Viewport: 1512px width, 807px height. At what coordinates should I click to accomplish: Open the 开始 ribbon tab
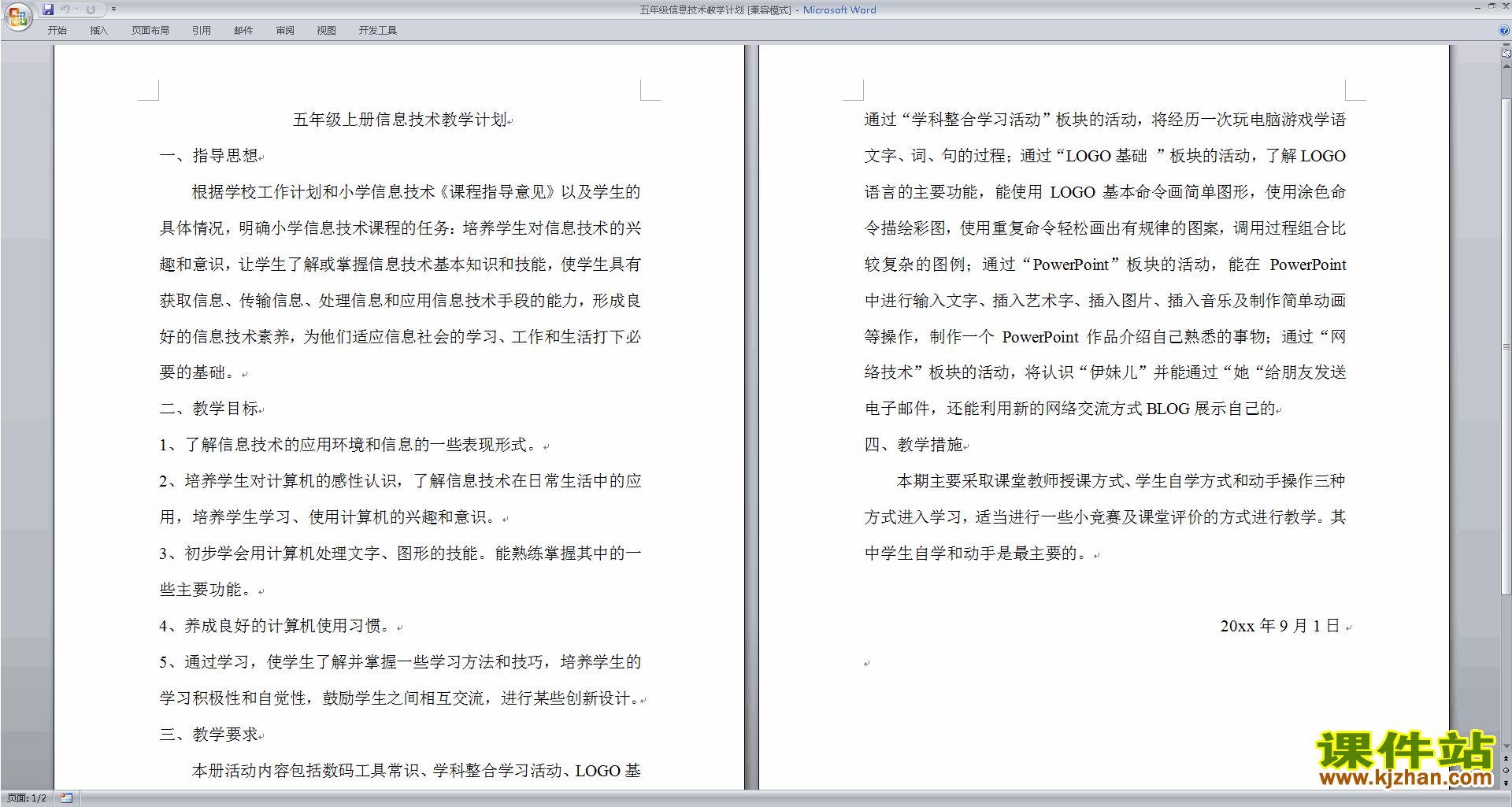point(57,30)
